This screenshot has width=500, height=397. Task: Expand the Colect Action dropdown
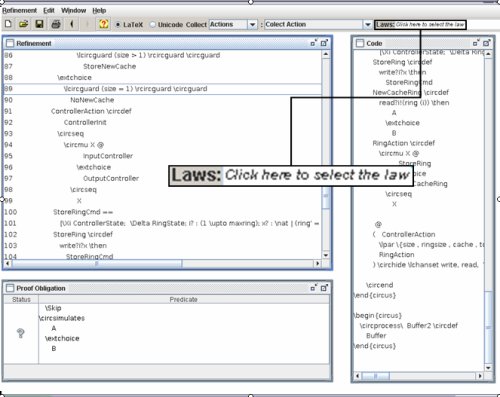point(367,25)
